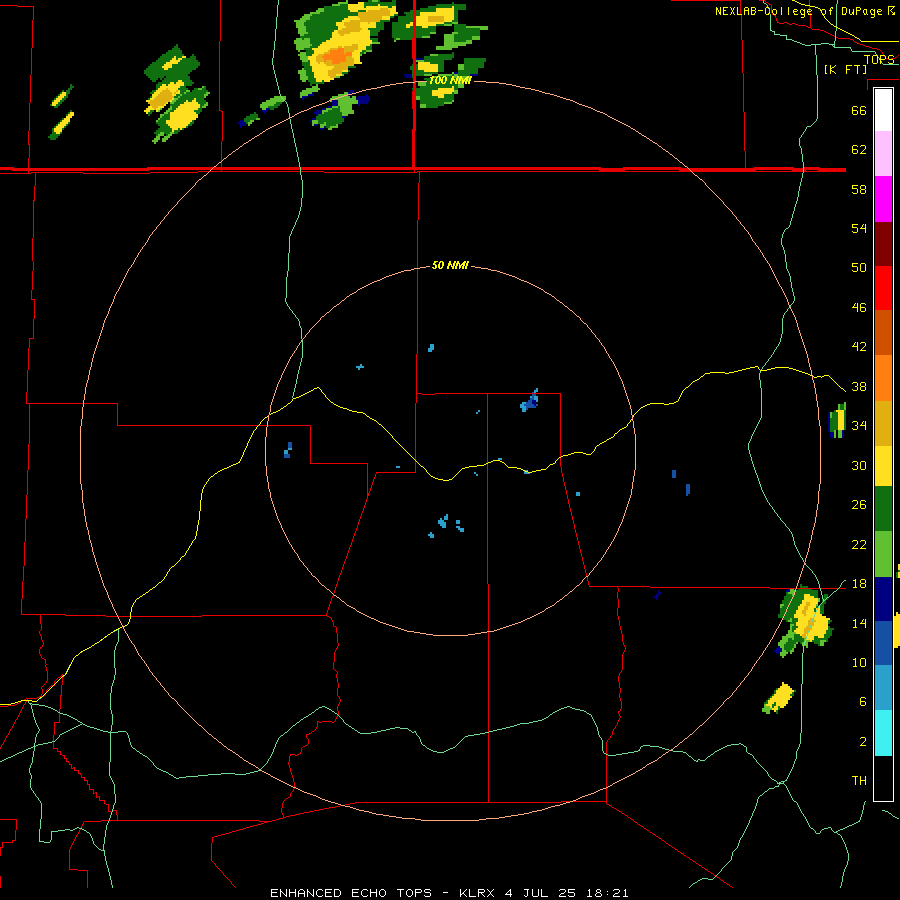Click the navy swatch above 14
Viewport: 900px width, 900px height.
coord(883,599)
